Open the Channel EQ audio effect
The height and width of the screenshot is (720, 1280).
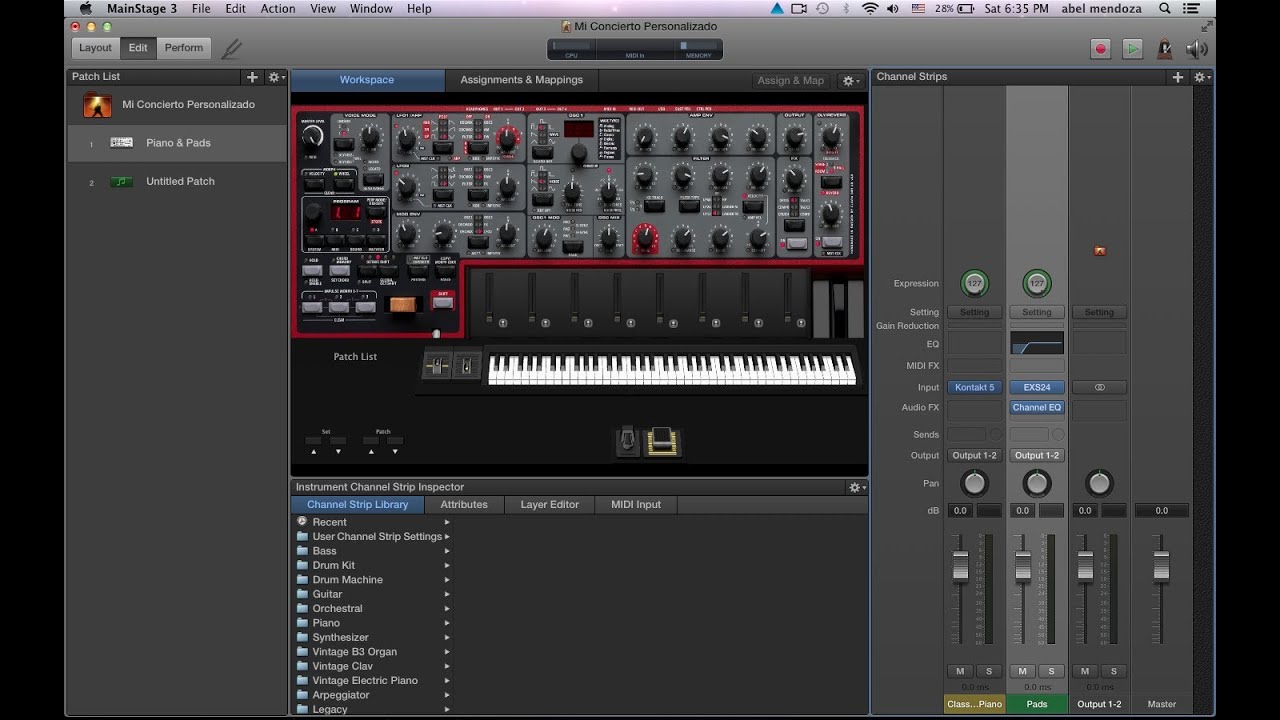(1037, 407)
